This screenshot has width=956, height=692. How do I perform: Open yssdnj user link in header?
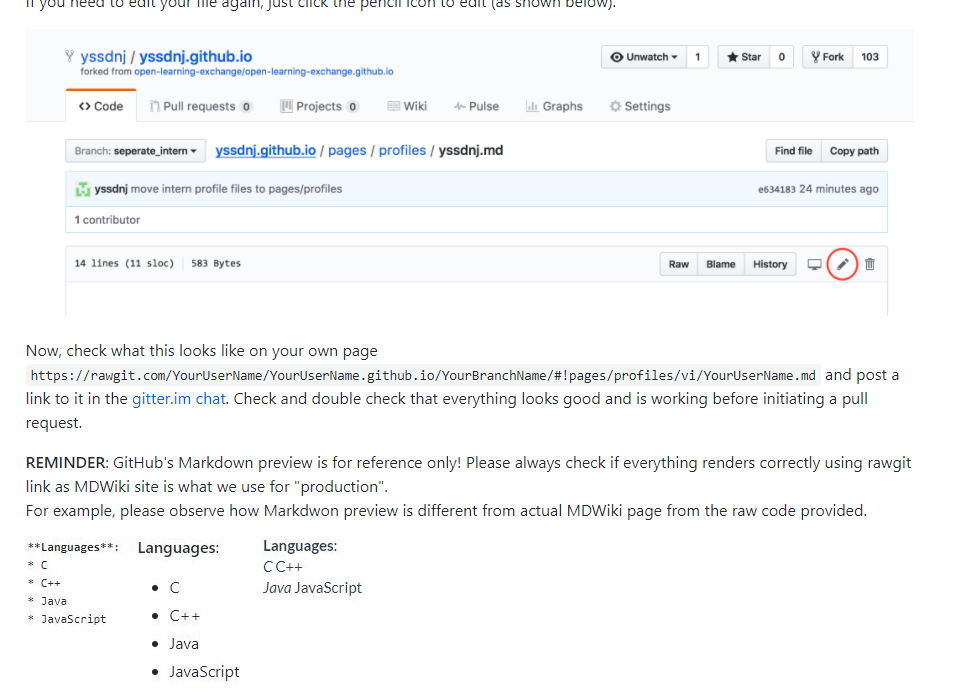[103, 57]
